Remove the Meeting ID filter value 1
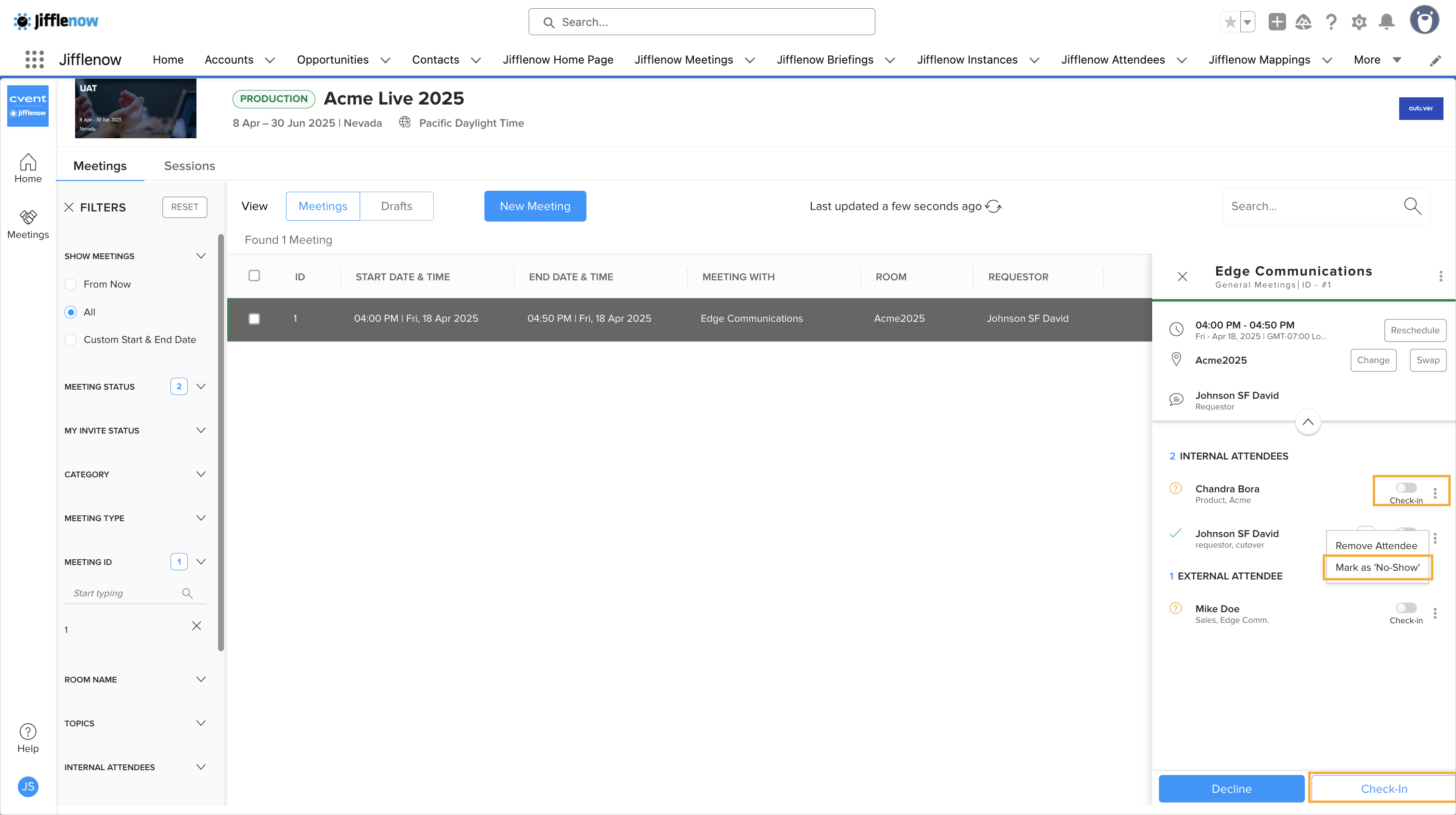The height and width of the screenshot is (815, 1456). pos(196,626)
